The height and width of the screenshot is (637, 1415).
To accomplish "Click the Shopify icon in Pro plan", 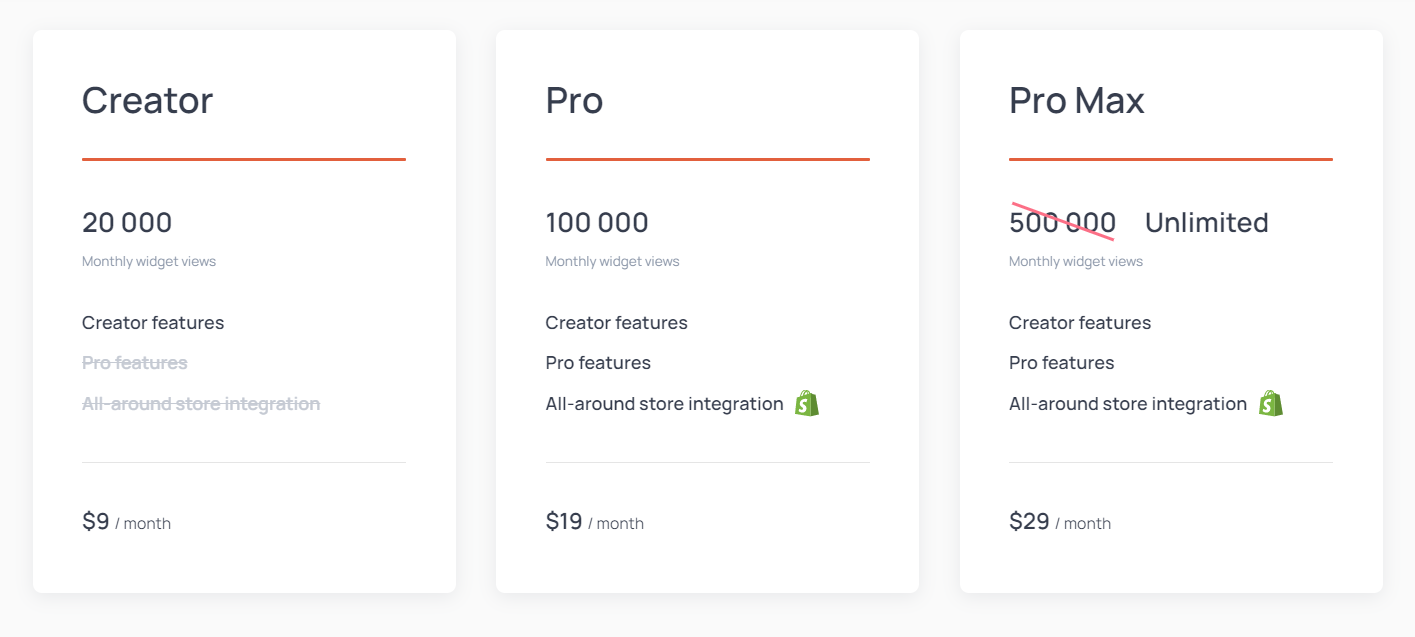I will 807,404.
